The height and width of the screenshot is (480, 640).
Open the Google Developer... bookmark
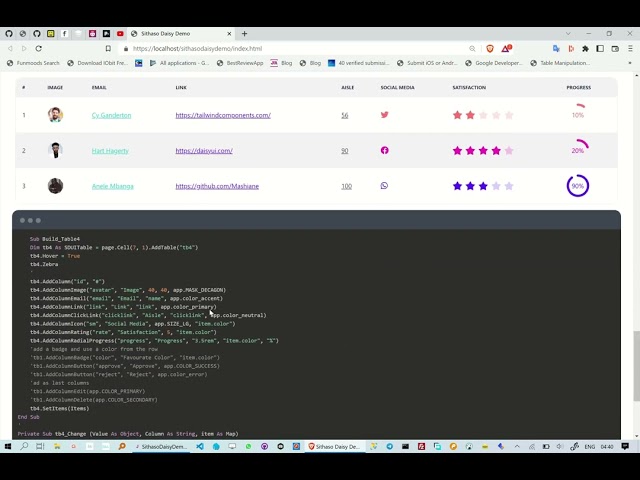[493, 63]
